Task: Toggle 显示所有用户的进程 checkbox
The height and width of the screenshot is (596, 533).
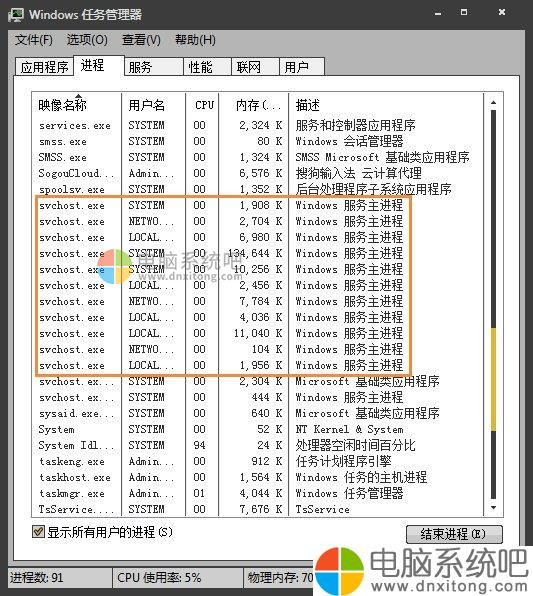Action: pyautogui.click(x=38, y=531)
